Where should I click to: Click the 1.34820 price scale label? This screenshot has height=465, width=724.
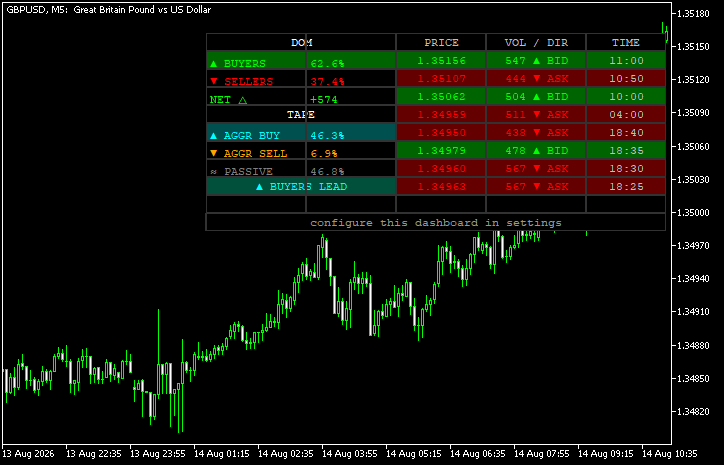693,412
